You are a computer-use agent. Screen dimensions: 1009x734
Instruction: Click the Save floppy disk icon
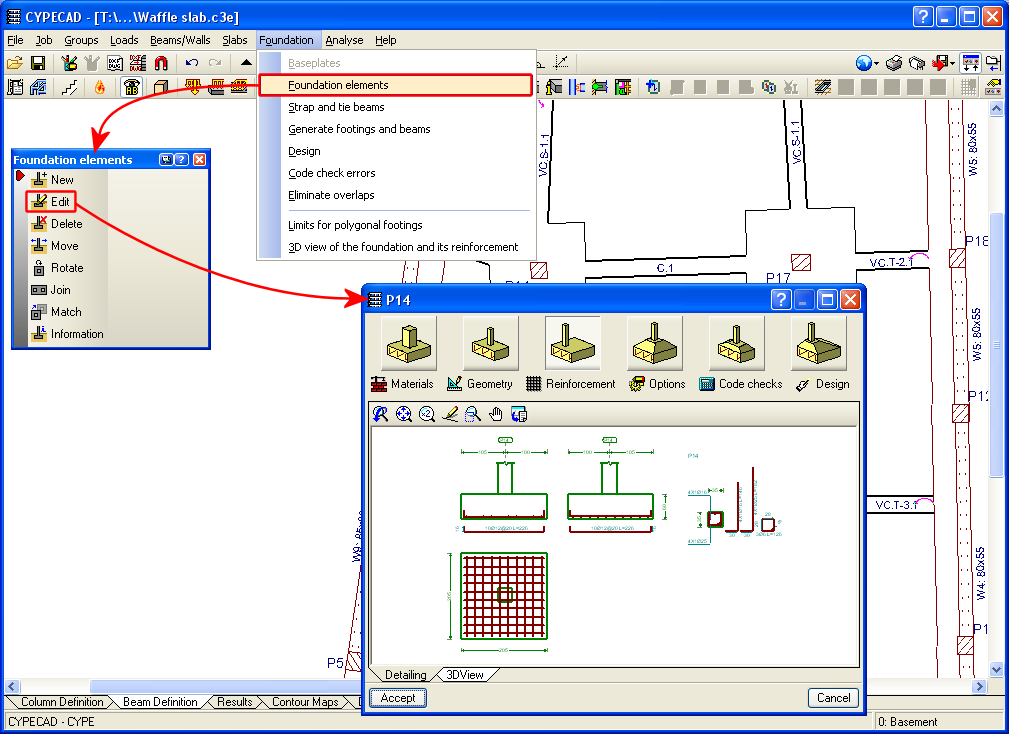pyautogui.click(x=38, y=63)
